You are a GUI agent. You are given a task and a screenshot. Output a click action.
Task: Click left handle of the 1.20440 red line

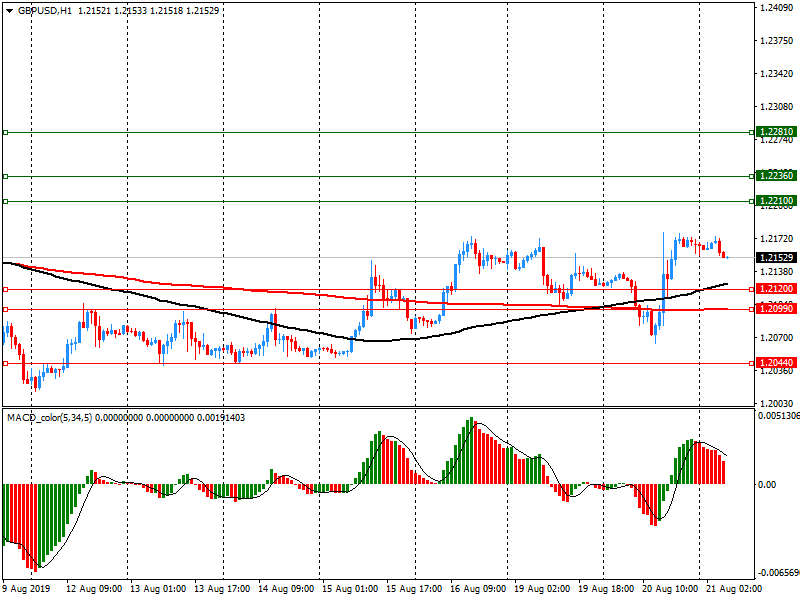click(6, 363)
